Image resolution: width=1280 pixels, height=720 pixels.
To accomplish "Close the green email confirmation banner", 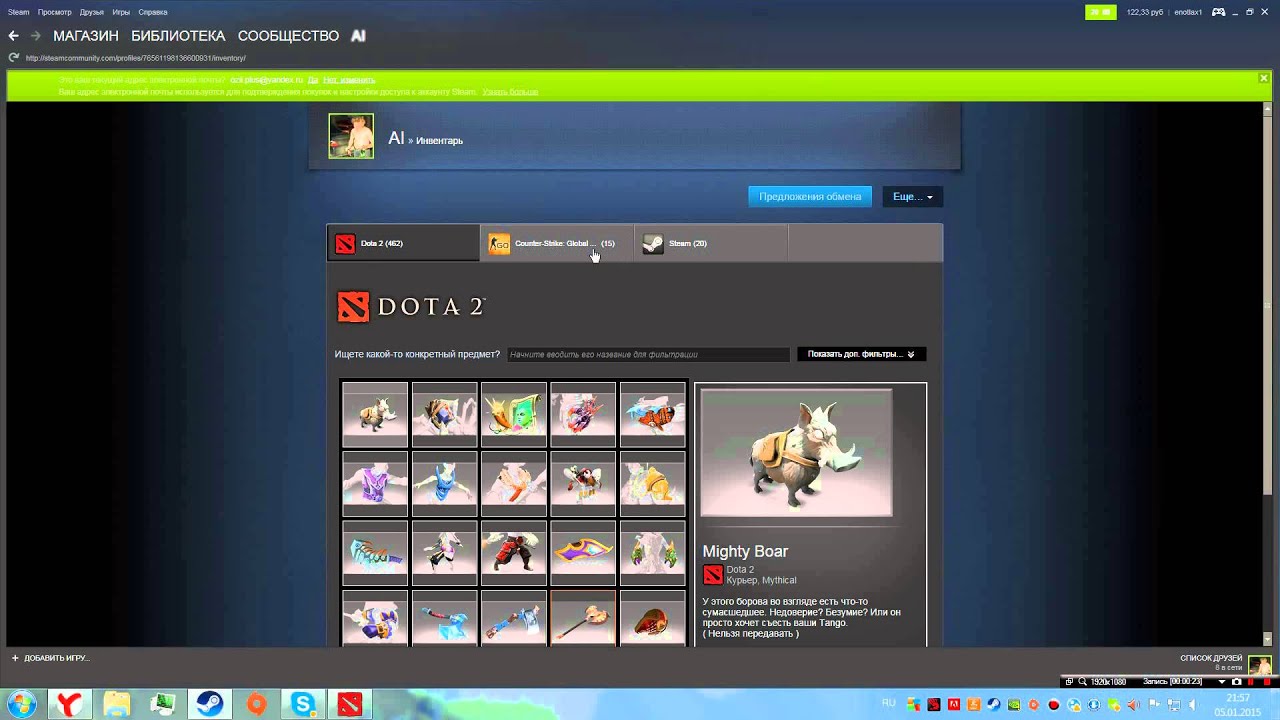I will pos(1264,78).
